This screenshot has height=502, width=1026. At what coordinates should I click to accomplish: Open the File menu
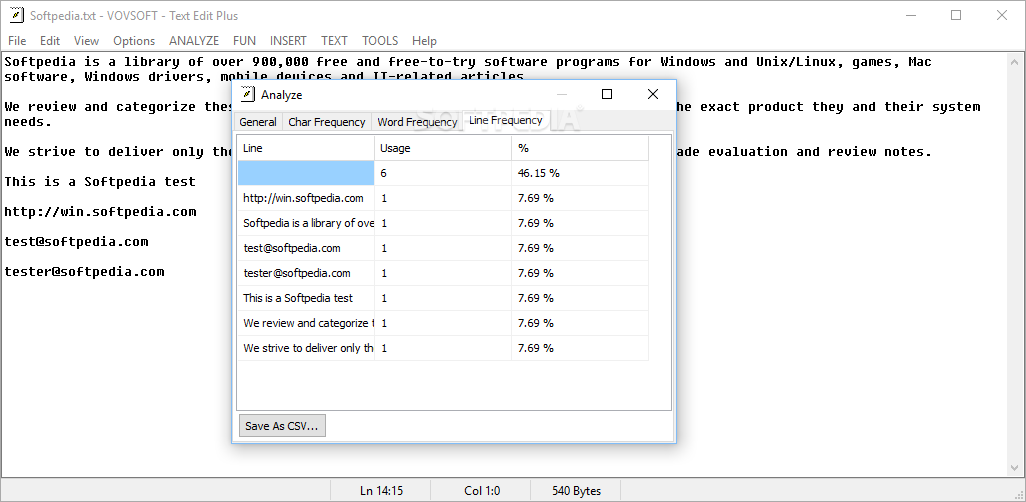coord(17,41)
